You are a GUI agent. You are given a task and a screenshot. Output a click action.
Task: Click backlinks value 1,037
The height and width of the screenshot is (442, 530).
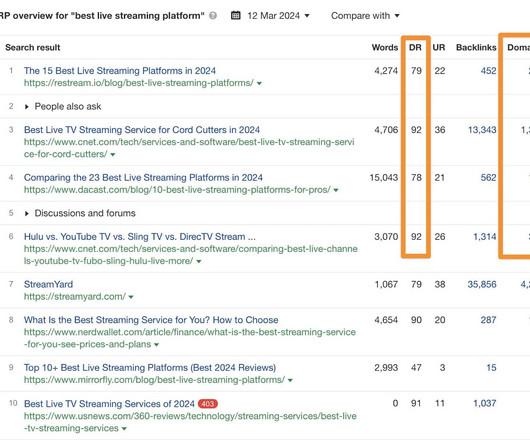point(485,403)
